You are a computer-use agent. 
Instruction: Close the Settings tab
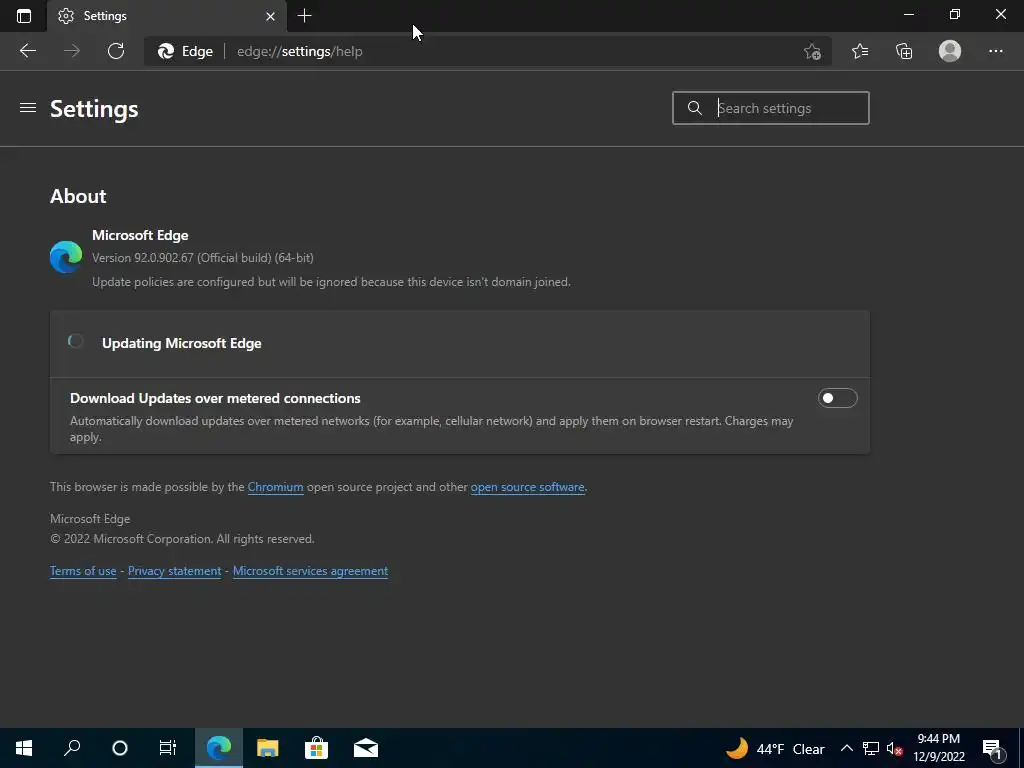click(270, 16)
